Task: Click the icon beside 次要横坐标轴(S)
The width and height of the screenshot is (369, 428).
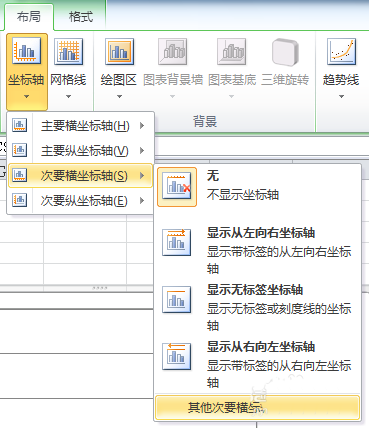Action: click(20, 175)
